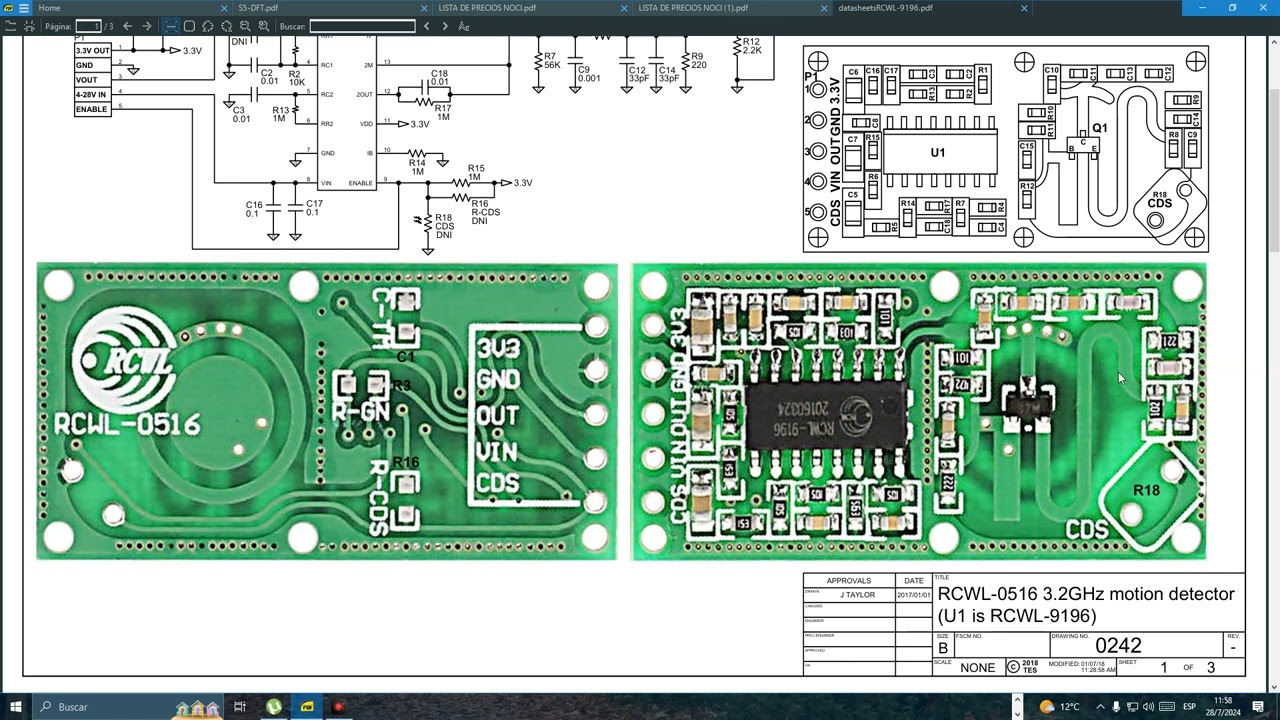Open the network tray icon
This screenshot has height=720, width=1280.
pos(1132,707)
